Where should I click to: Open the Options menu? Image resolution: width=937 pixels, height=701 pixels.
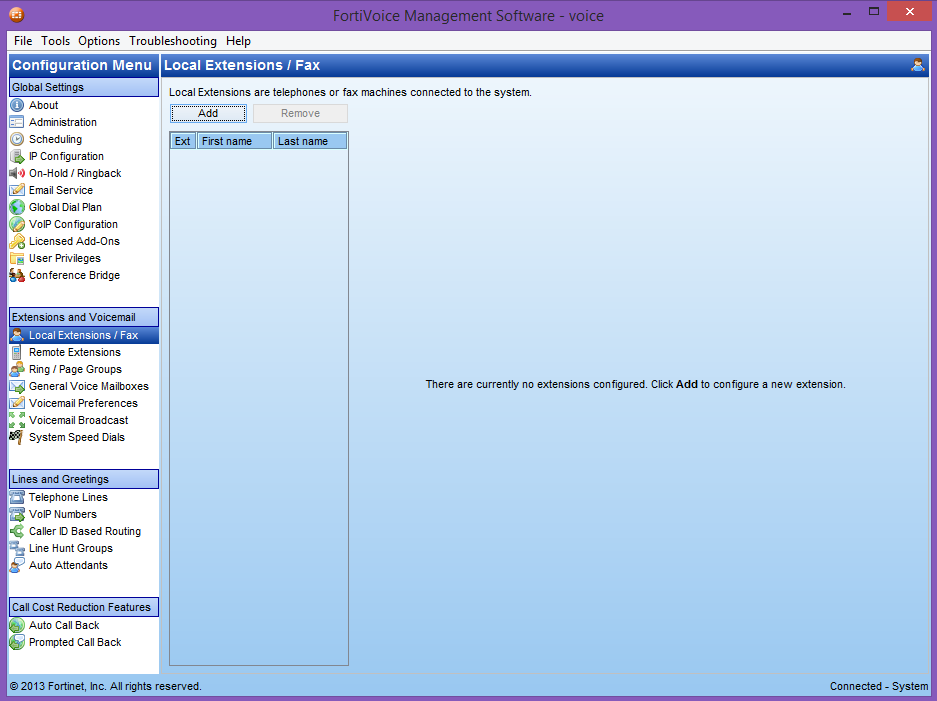[99, 41]
